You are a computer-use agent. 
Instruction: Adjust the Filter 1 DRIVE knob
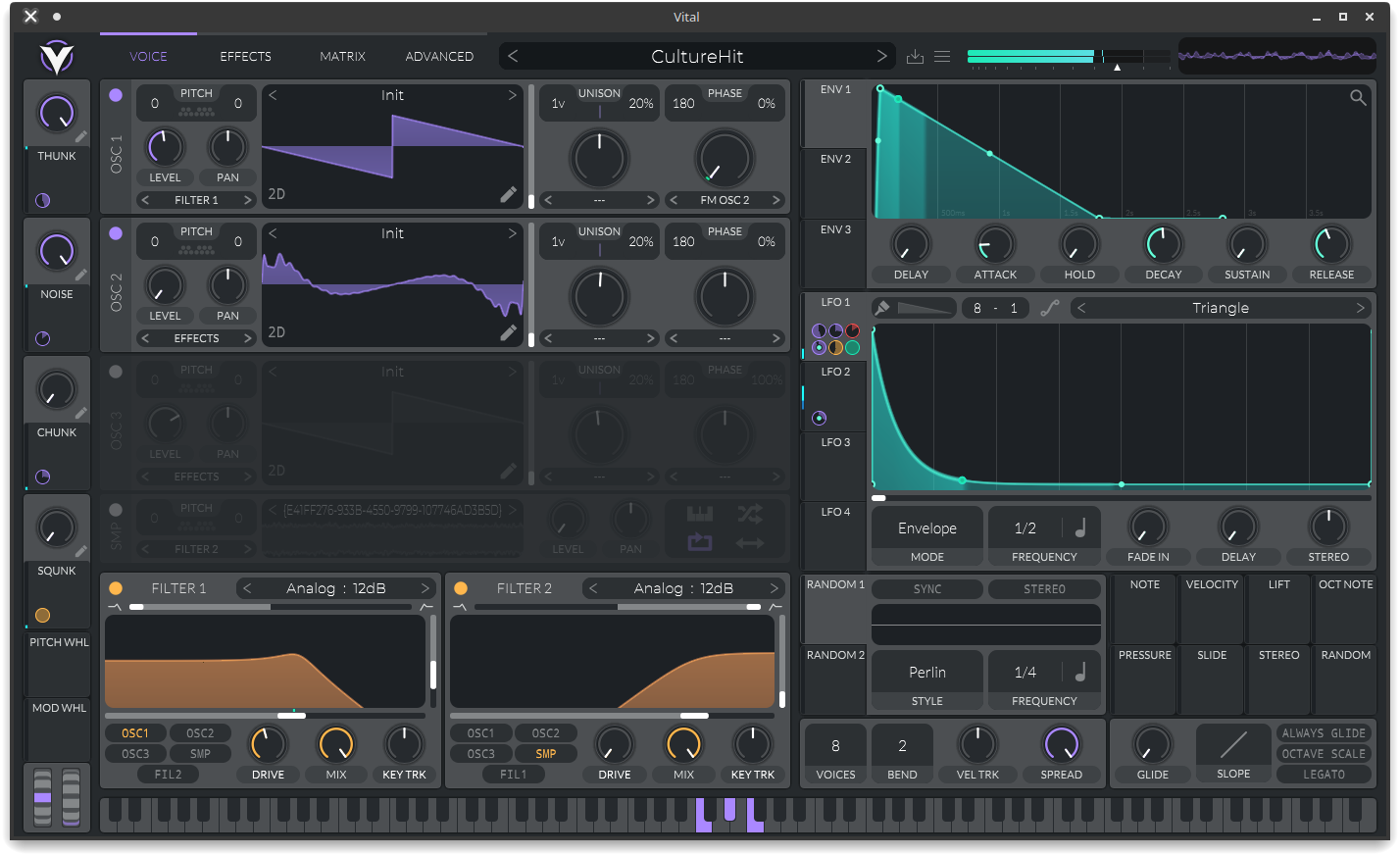click(268, 745)
